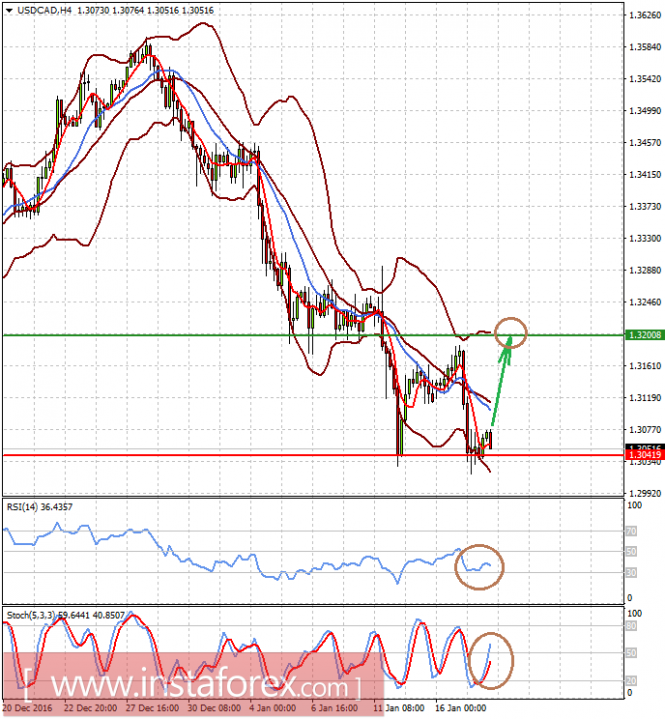Click the 16 Jan 00:00 time axis label
This screenshot has width=665, height=719.
460,708
